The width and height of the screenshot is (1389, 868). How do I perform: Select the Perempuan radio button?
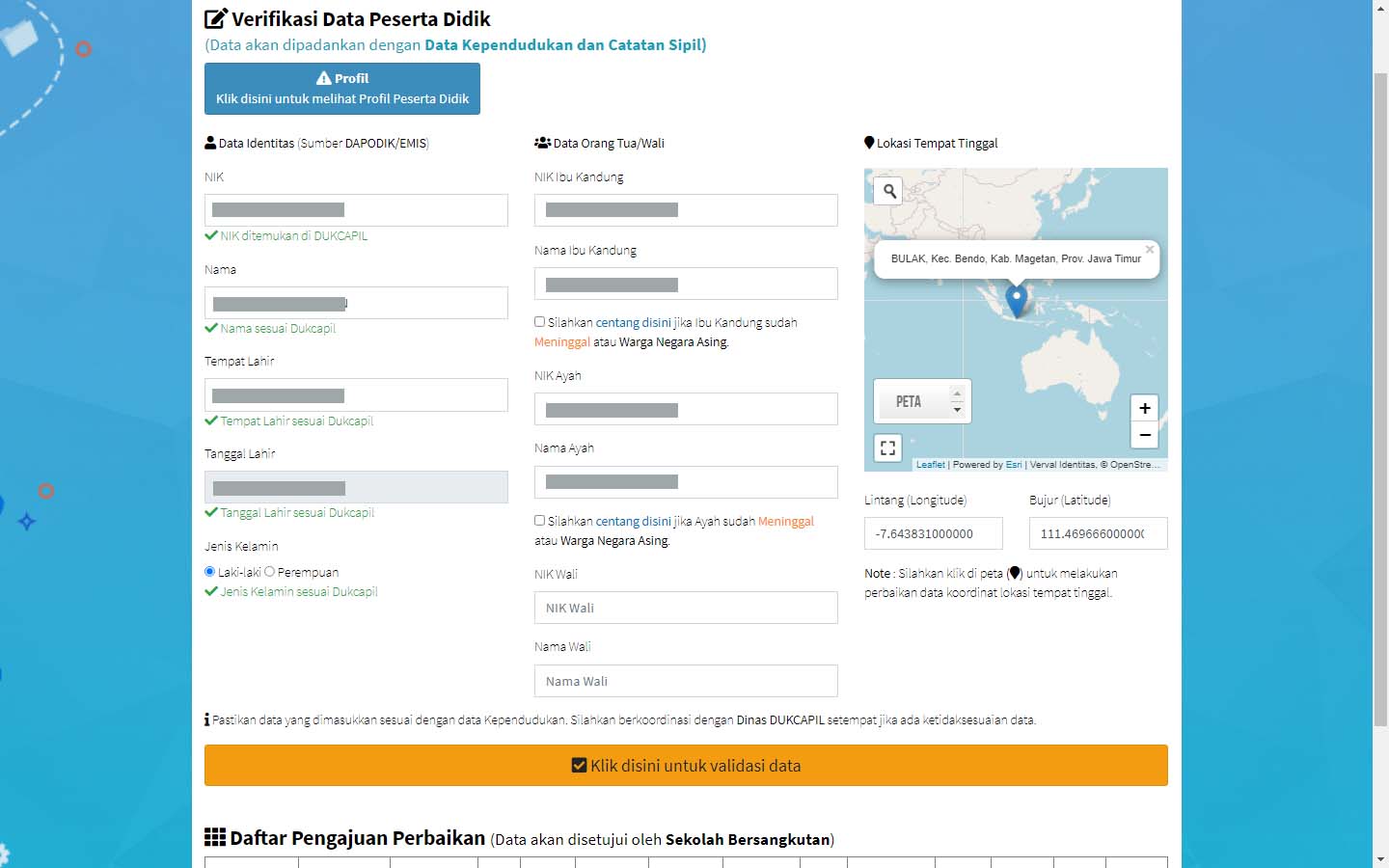pos(270,572)
